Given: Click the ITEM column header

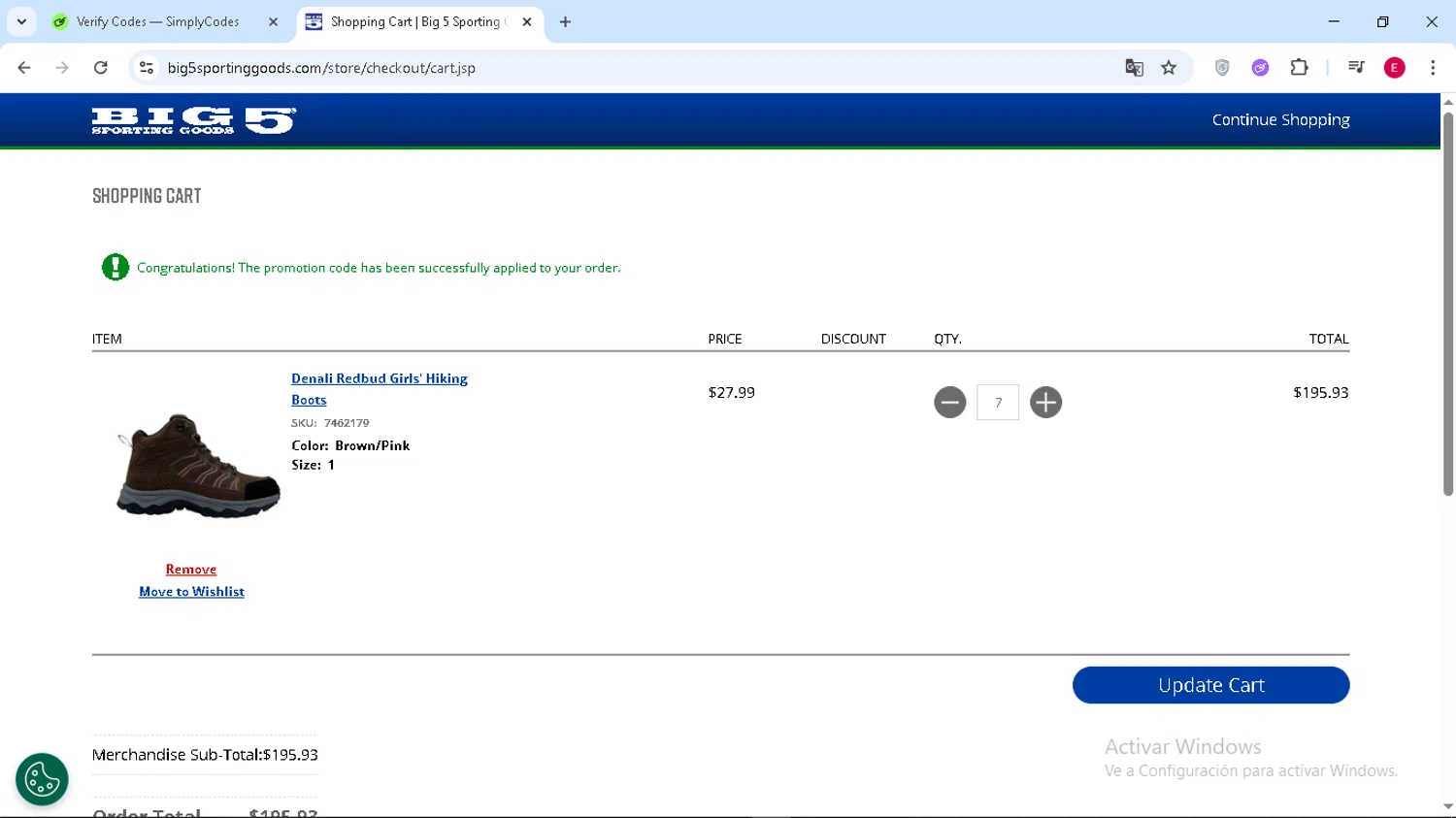Looking at the screenshot, I should pos(107,339).
